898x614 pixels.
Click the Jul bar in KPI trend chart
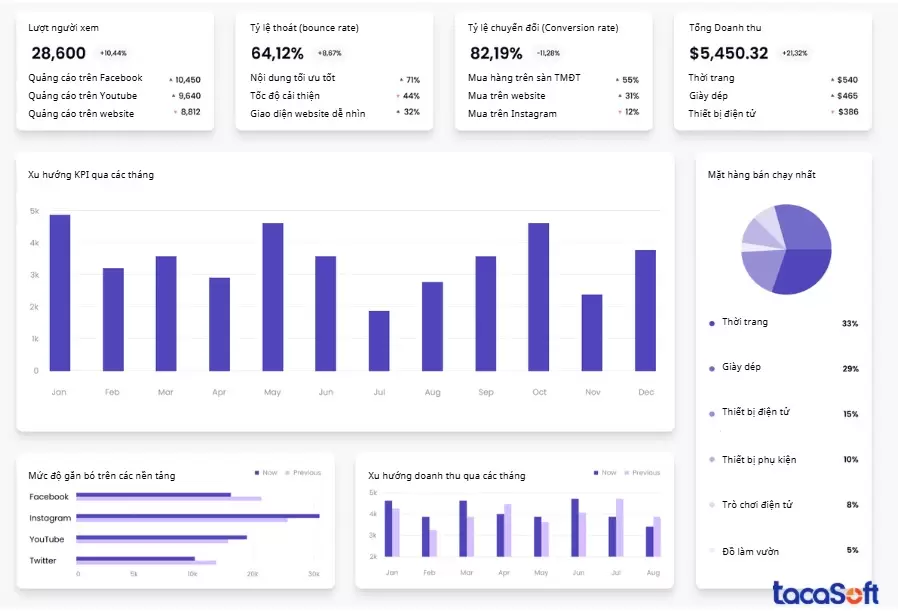click(379, 341)
